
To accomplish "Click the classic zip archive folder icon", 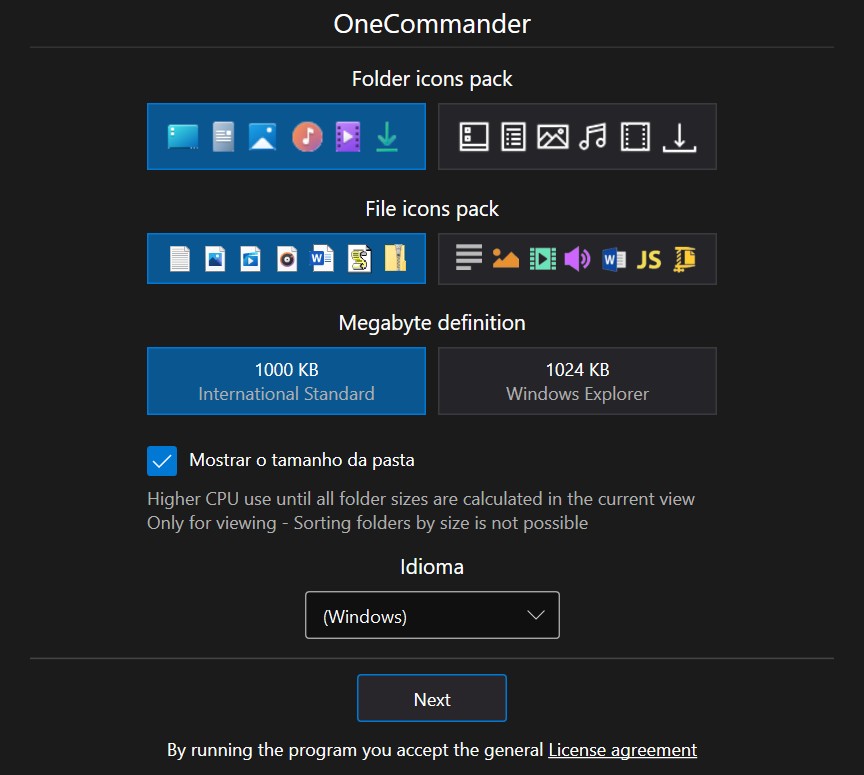I will pos(396,258).
